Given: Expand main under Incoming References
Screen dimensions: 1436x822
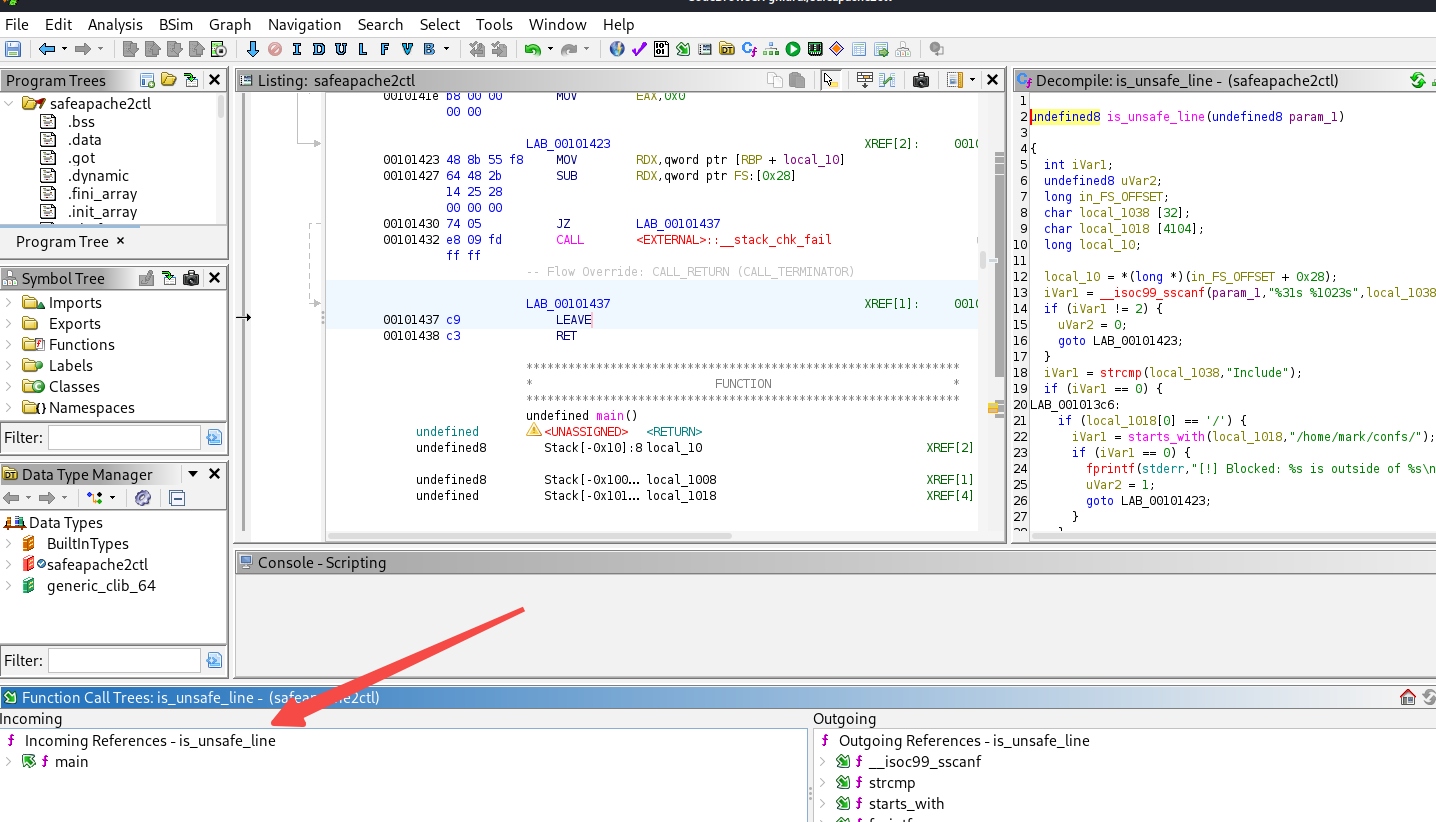Looking at the screenshot, I should click(x=10, y=762).
